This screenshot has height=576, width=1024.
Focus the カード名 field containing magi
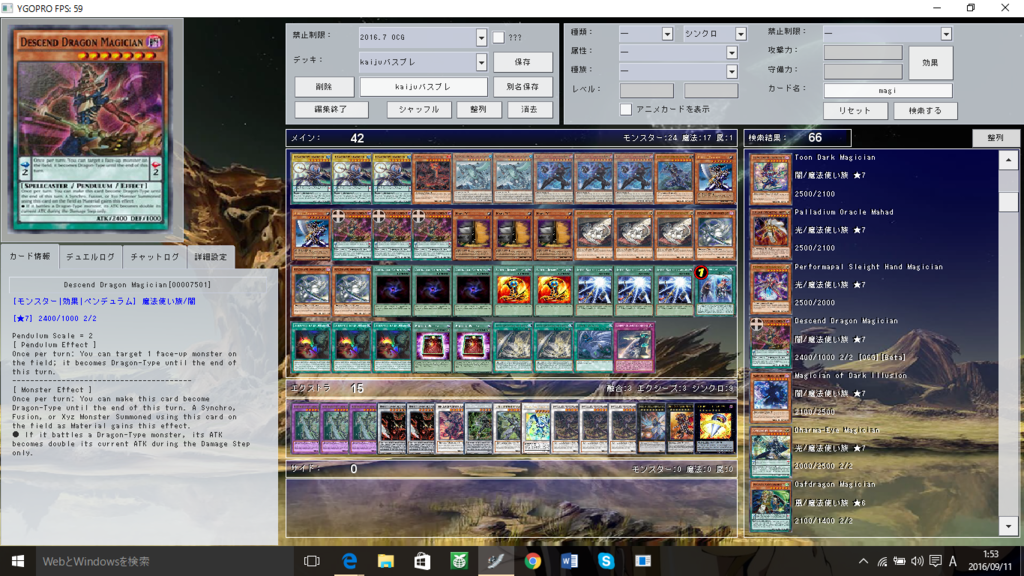(888, 90)
